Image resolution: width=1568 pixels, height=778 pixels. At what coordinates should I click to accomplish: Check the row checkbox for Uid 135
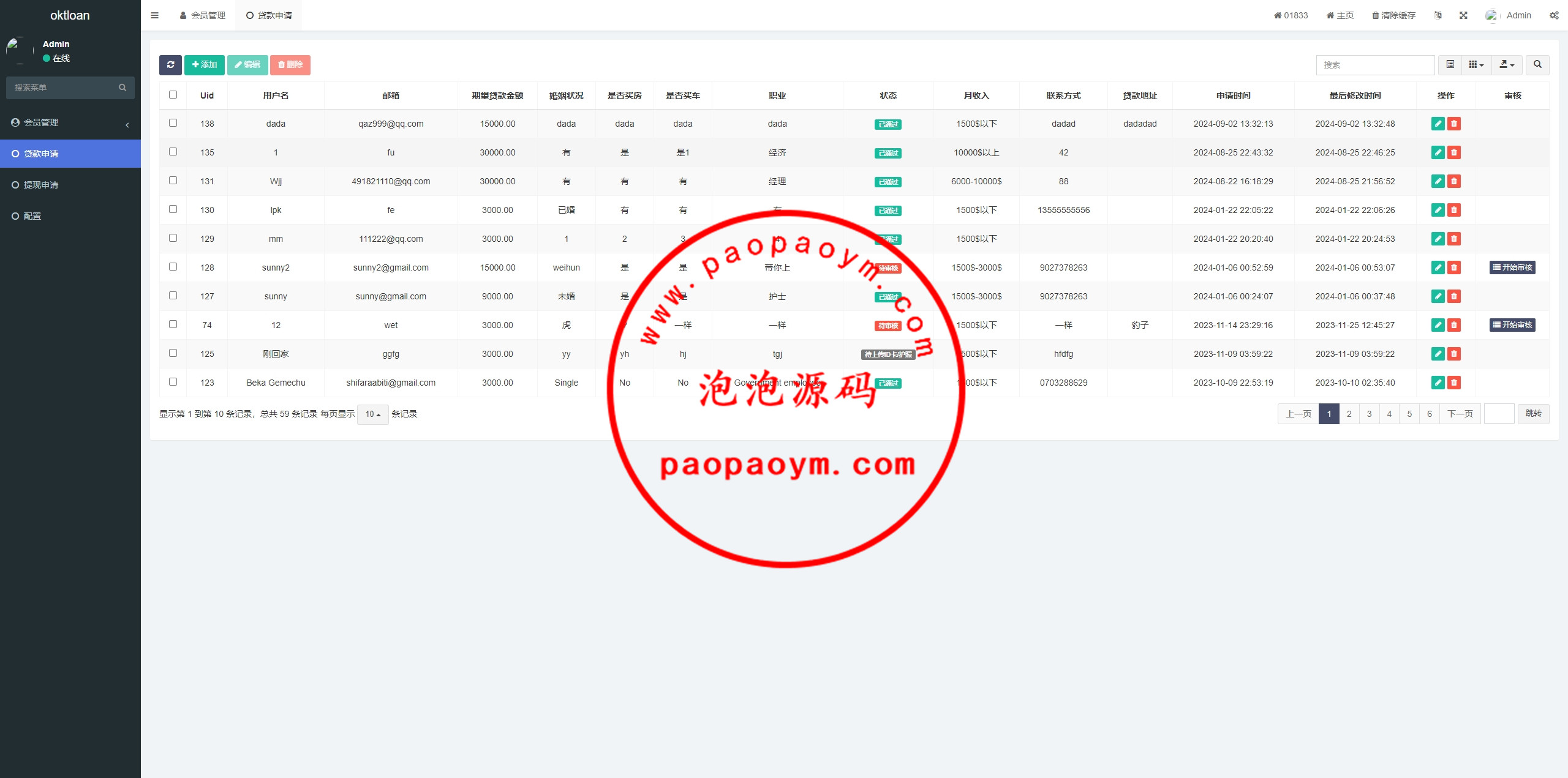click(173, 152)
